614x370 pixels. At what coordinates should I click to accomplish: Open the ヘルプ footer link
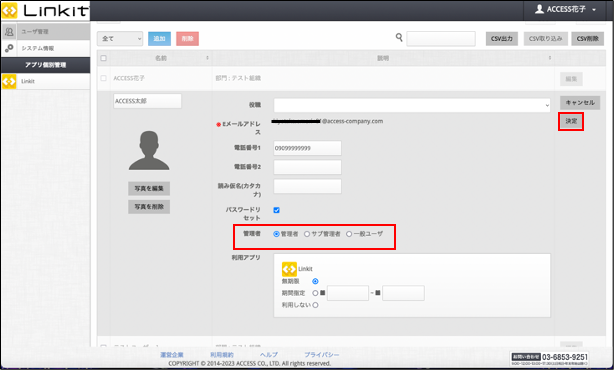269,355
